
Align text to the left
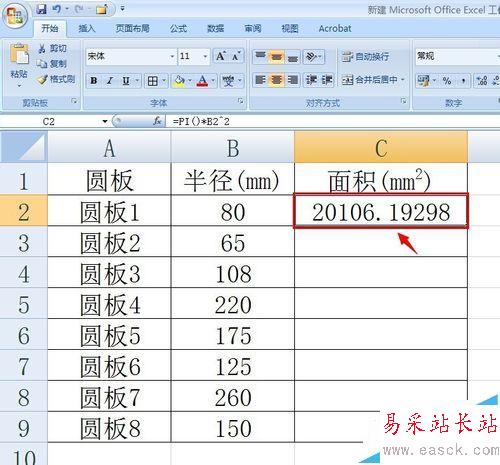coord(260,80)
